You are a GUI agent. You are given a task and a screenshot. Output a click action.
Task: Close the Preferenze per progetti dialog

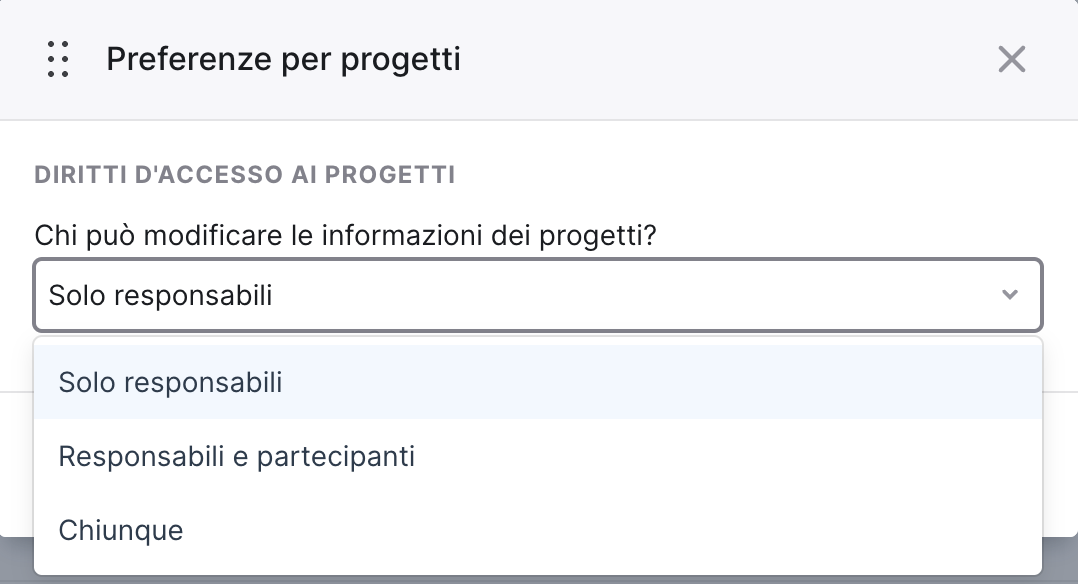tap(1011, 59)
